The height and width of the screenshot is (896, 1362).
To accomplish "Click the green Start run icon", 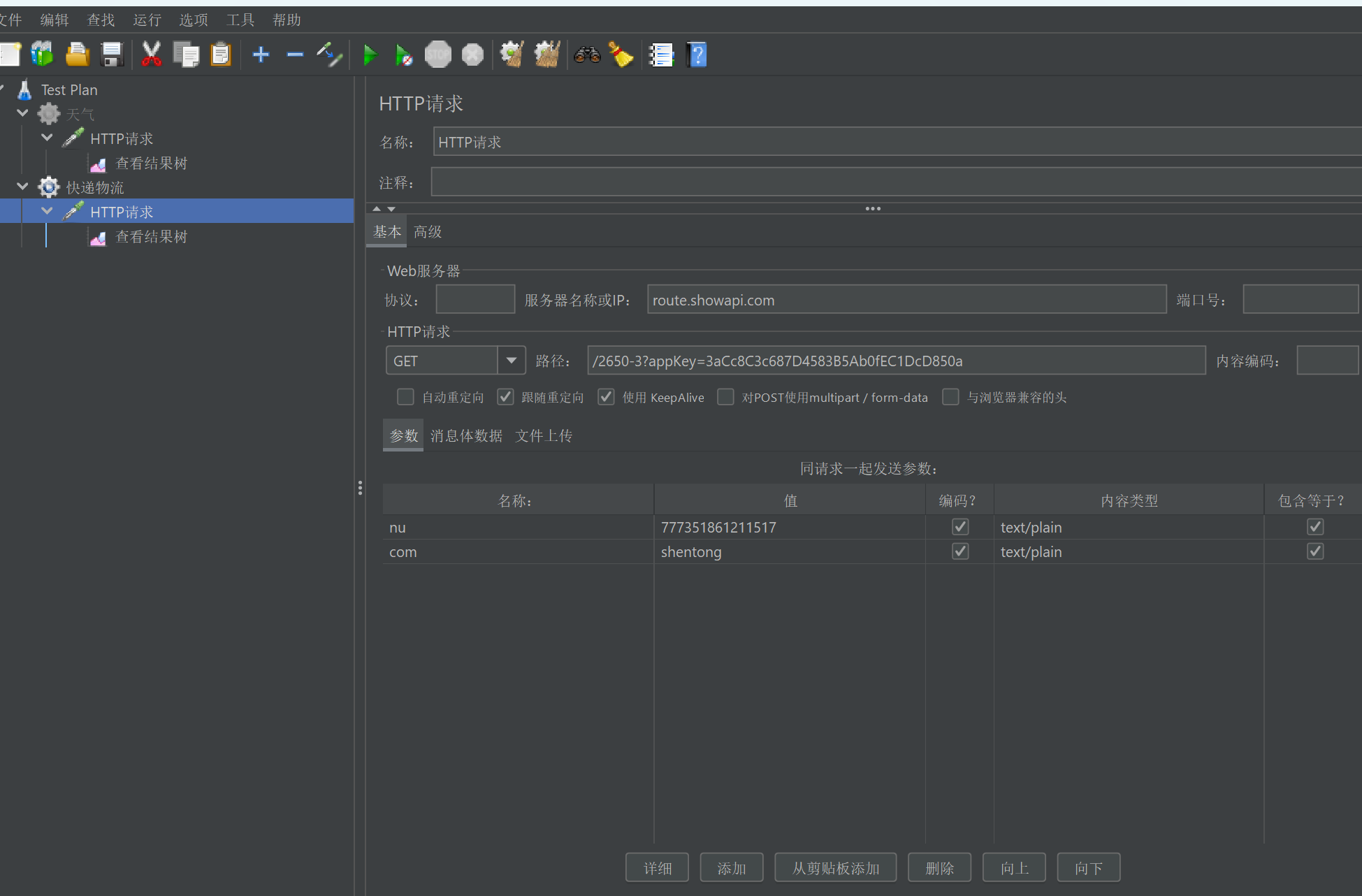I will 370,55.
